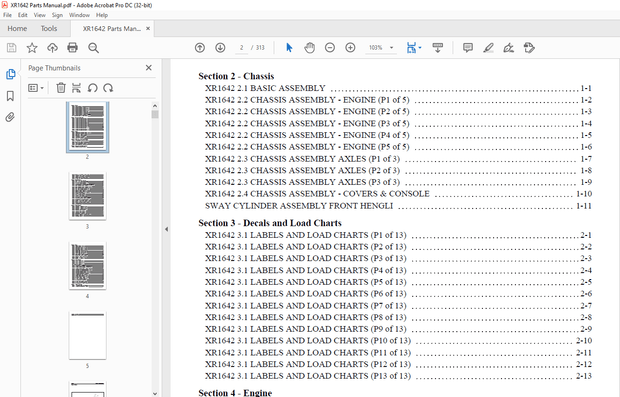Add a comment sticky note
This screenshot has height=397, width=620.
click(x=468, y=48)
